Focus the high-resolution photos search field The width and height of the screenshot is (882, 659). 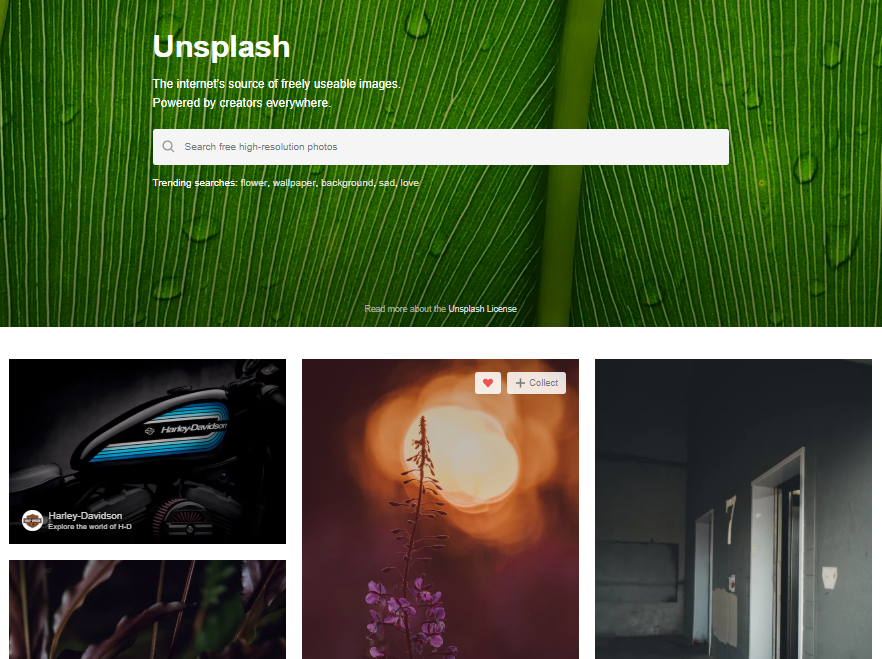440,147
